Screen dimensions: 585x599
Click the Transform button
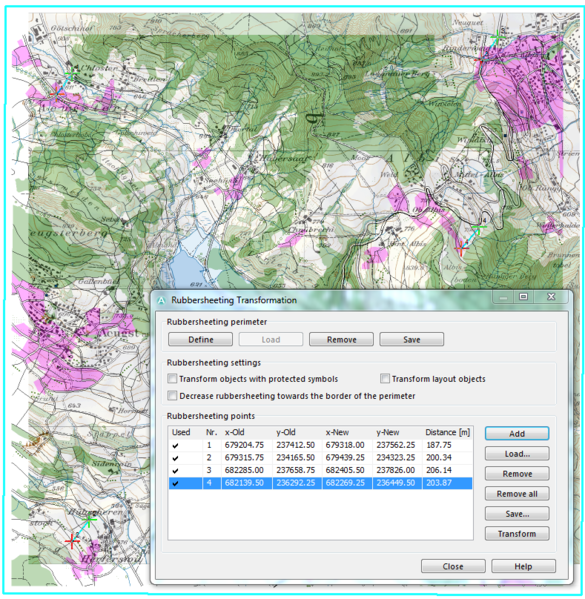[x=517, y=534]
